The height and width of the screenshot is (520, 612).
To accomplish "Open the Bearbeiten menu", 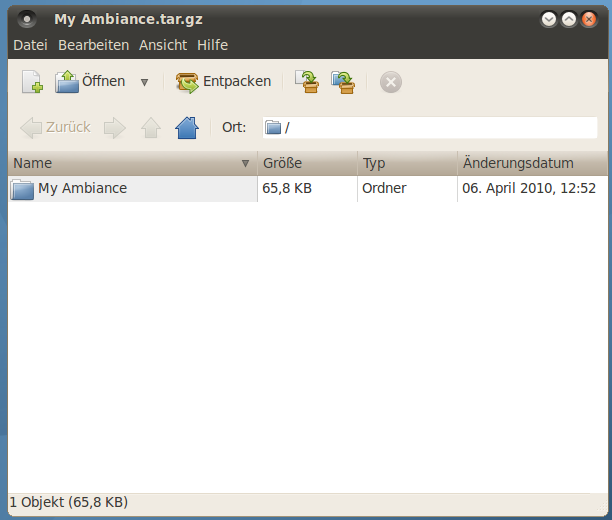I will tap(94, 45).
